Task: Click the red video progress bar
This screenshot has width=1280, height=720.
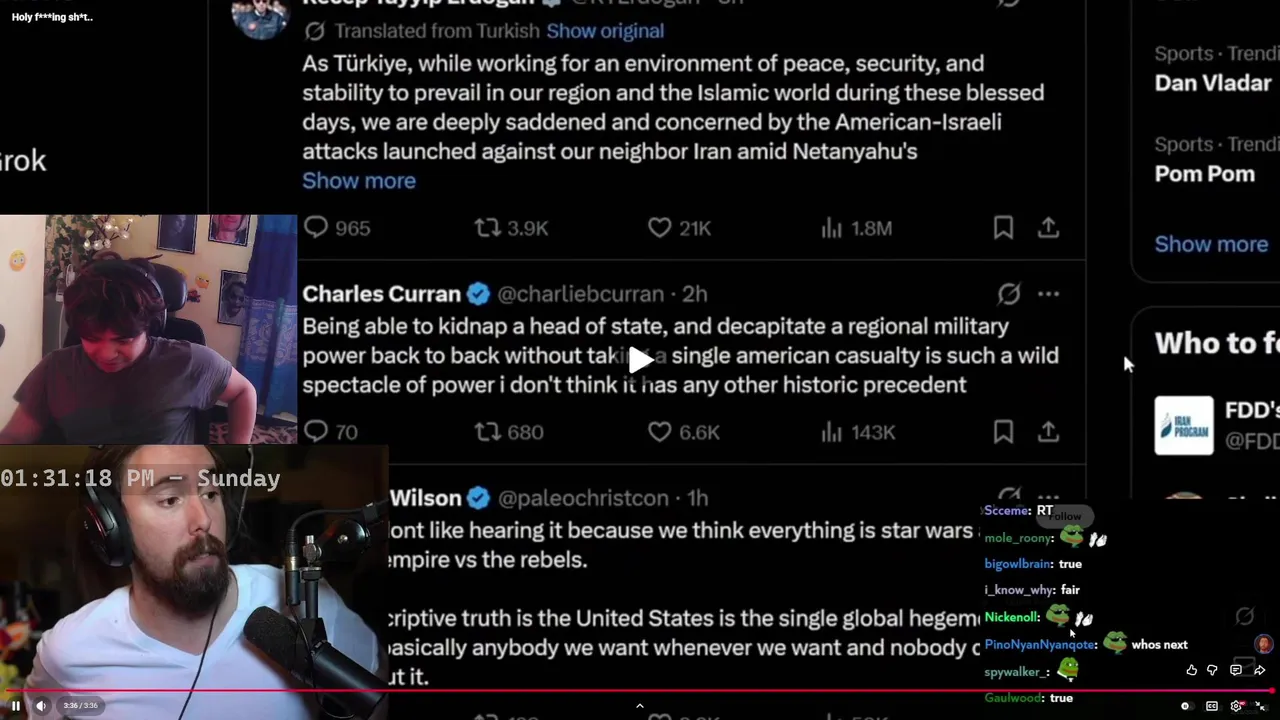Action: click(x=640, y=691)
